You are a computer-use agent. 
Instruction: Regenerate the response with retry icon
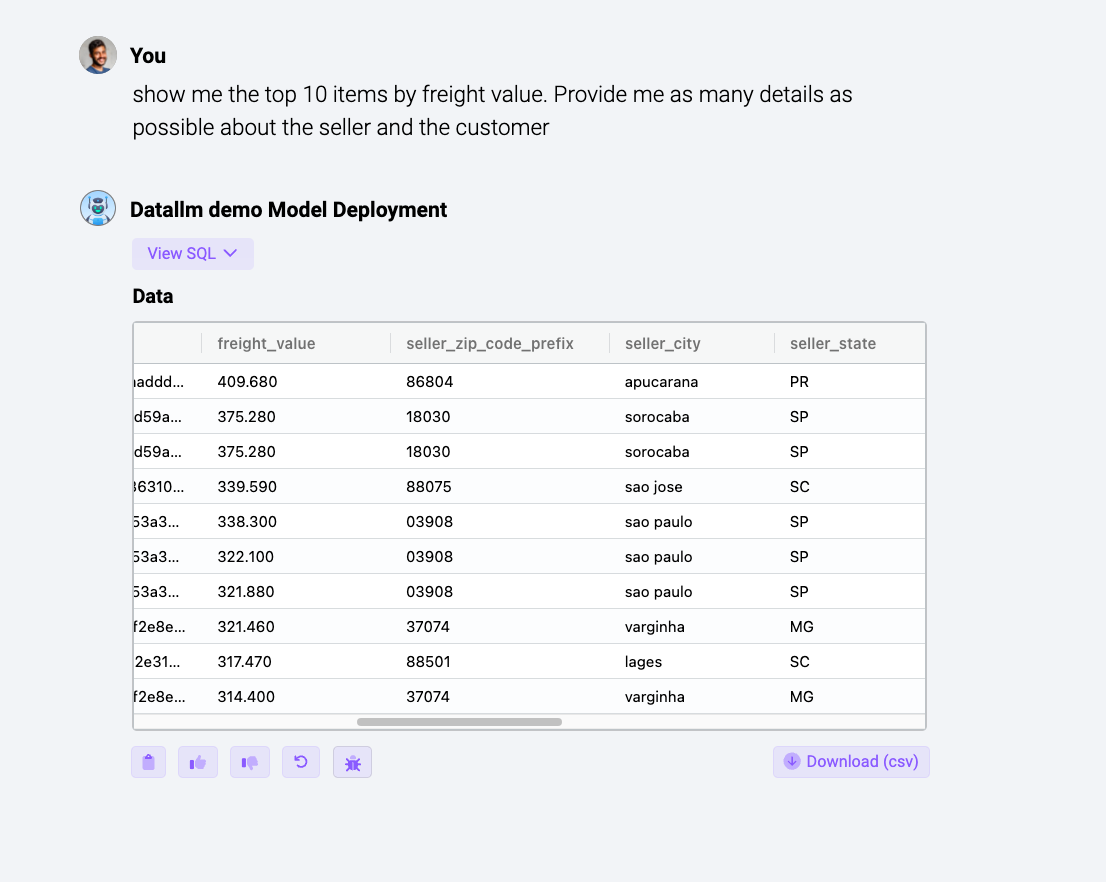[301, 762]
